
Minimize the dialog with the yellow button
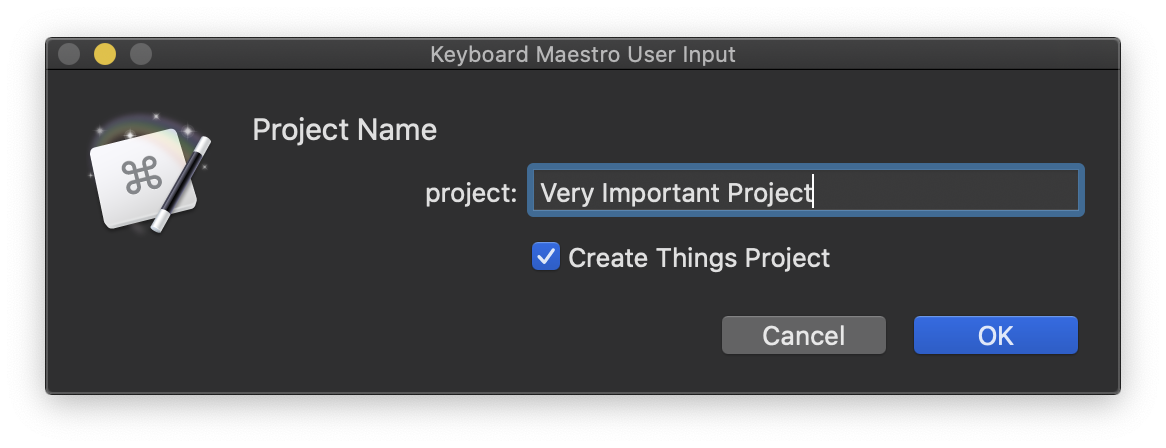[x=105, y=54]
